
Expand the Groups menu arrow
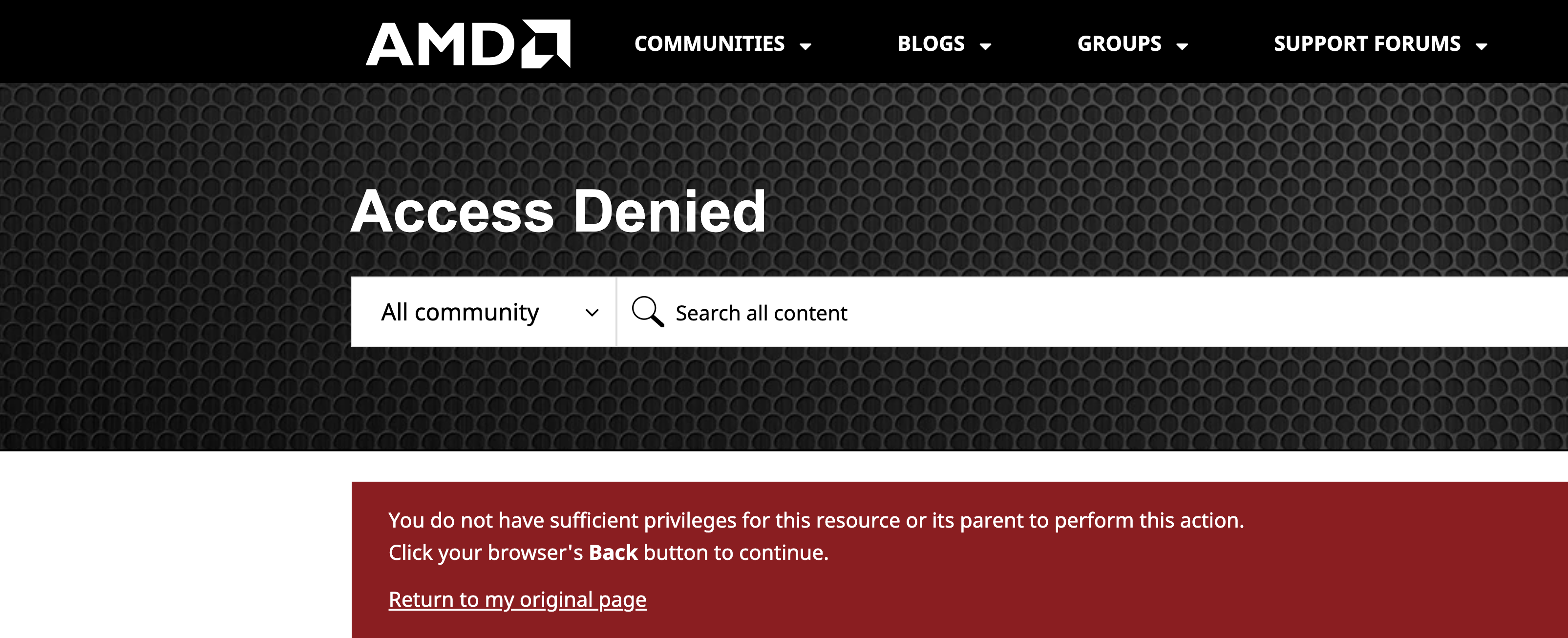pyautogui.click(x=1182, y=46)
